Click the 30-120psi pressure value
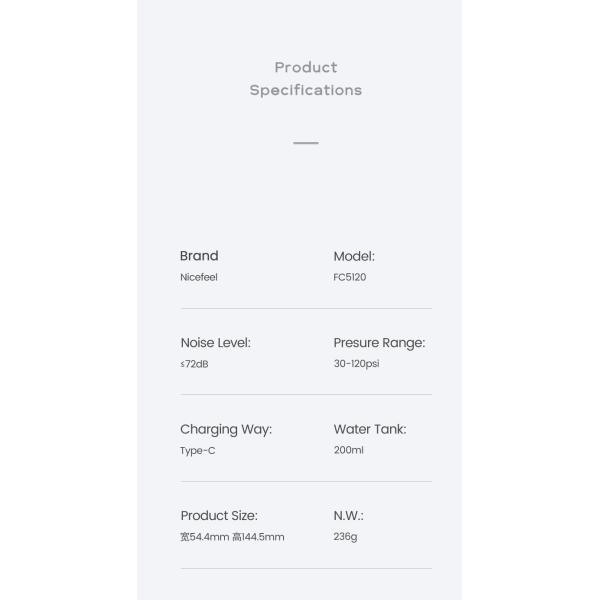 point(356,364)
